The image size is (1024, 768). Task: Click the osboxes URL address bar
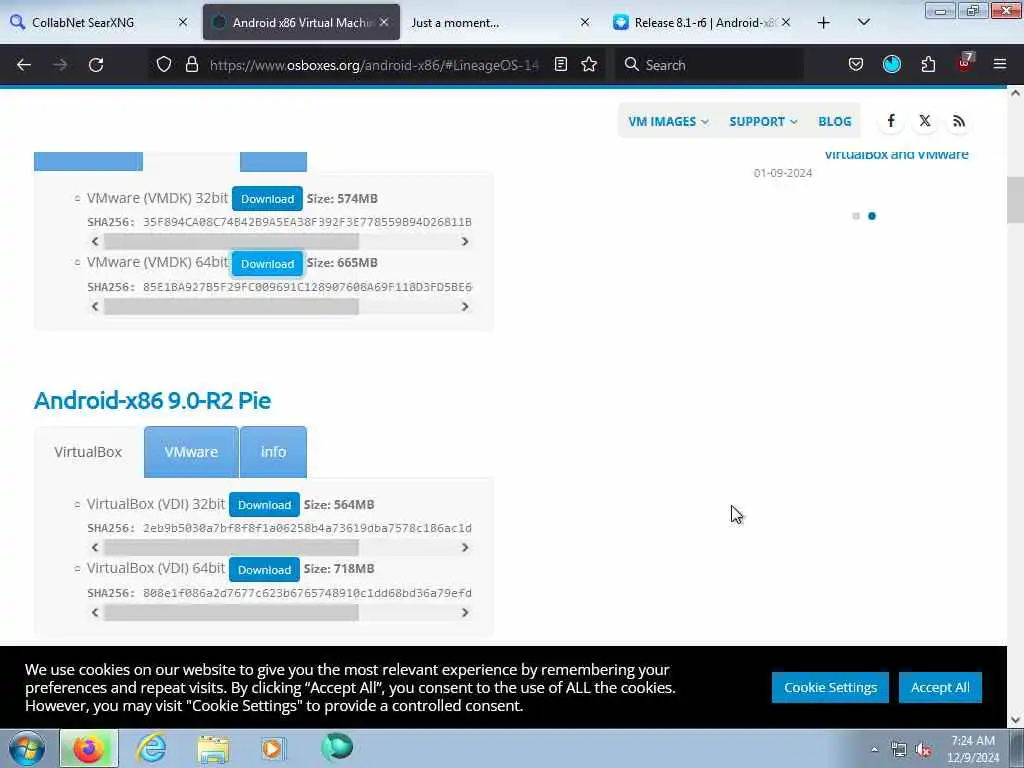tap(374, 65)
